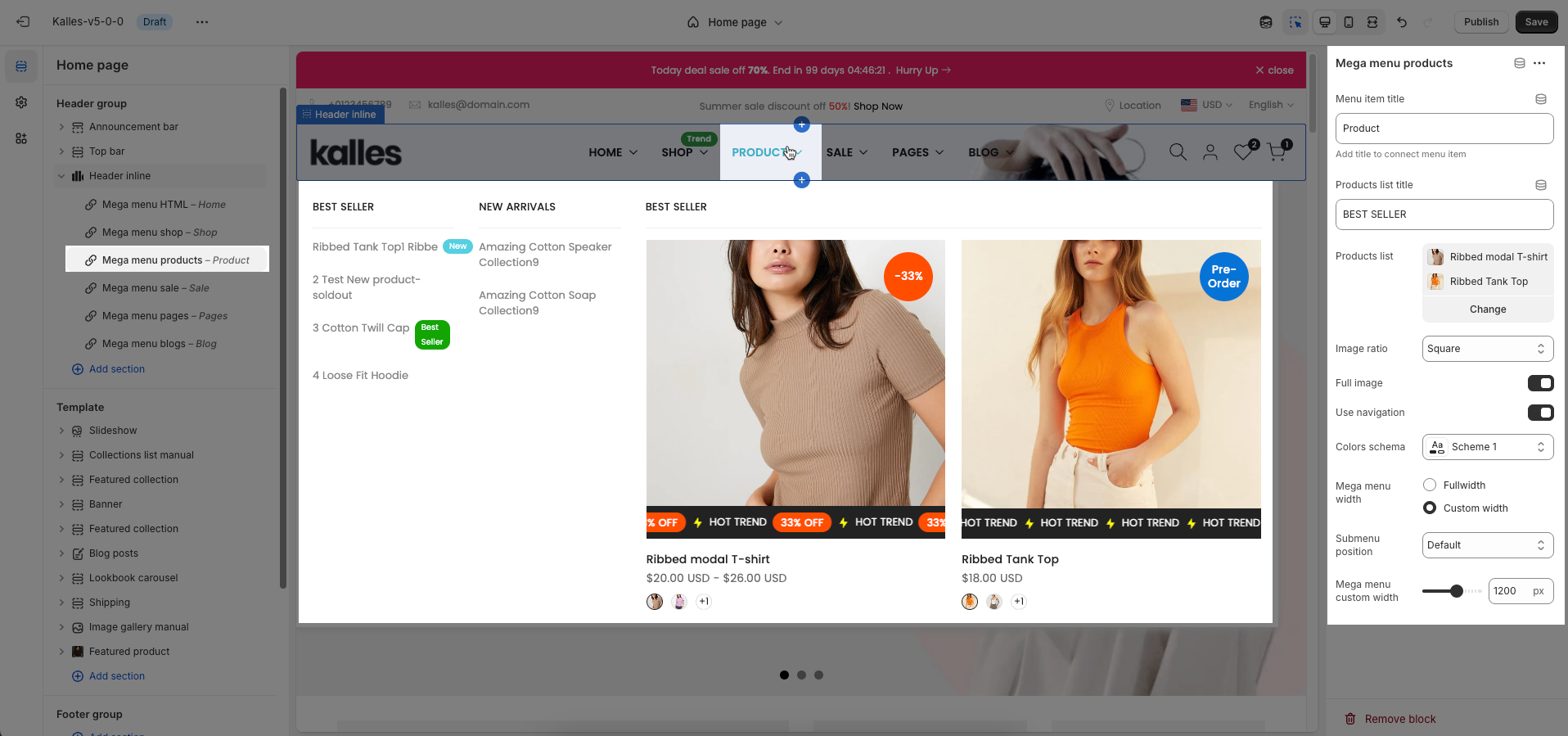Open the Image ratio Square dropdown
The image size is (1568, 736).
[1488, 349]
